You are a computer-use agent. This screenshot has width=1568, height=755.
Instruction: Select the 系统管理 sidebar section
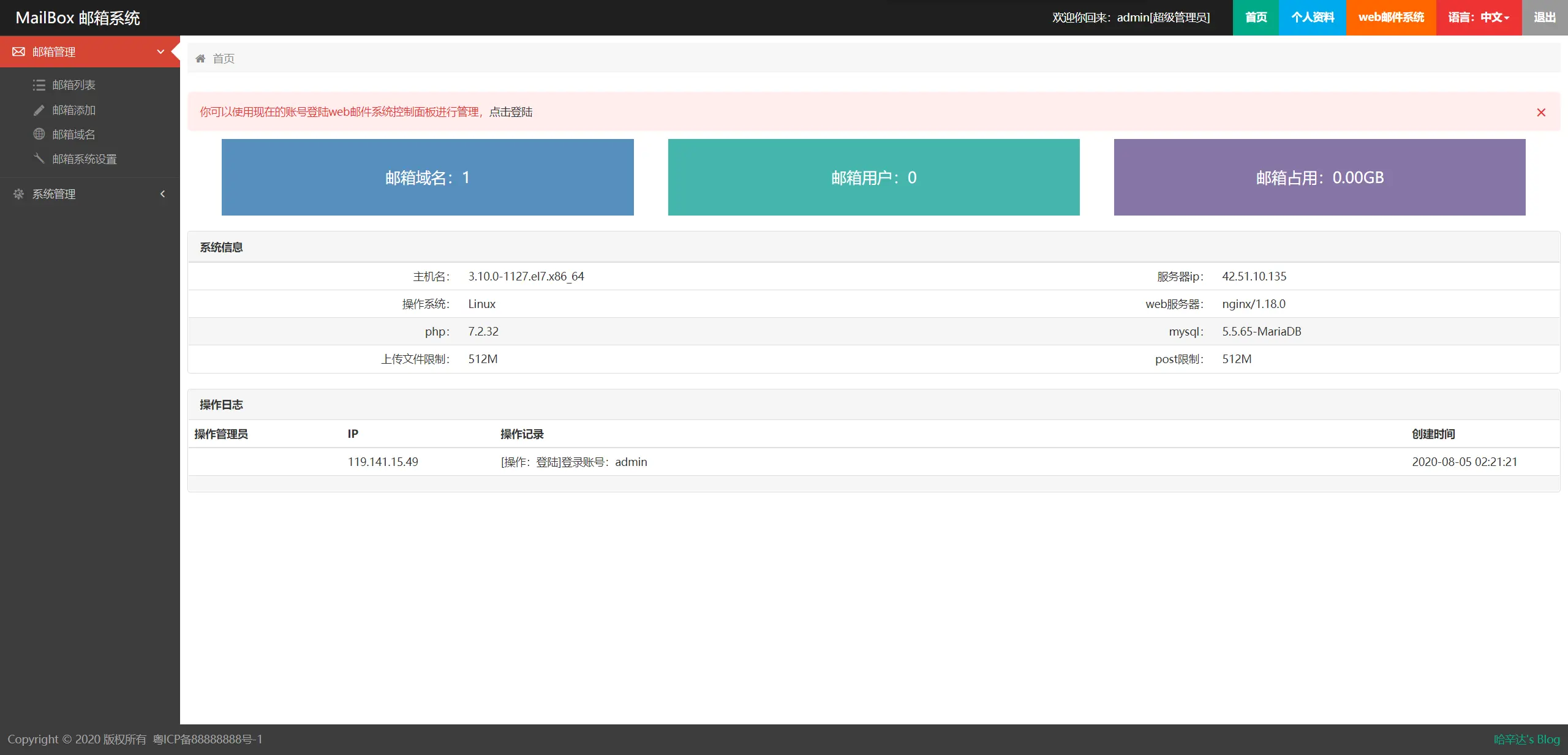[90, 194]
